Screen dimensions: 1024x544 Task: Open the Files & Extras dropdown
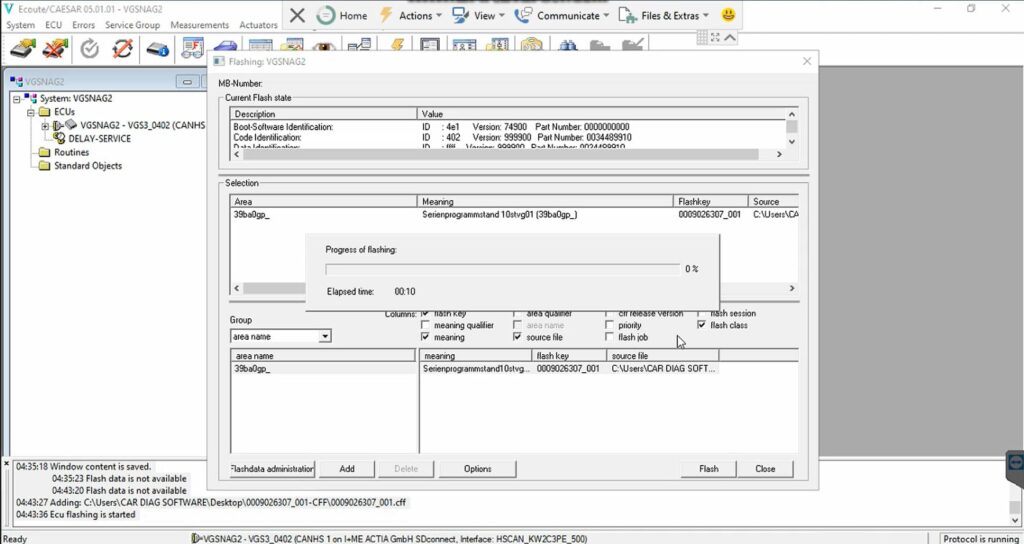coord(662,15)
